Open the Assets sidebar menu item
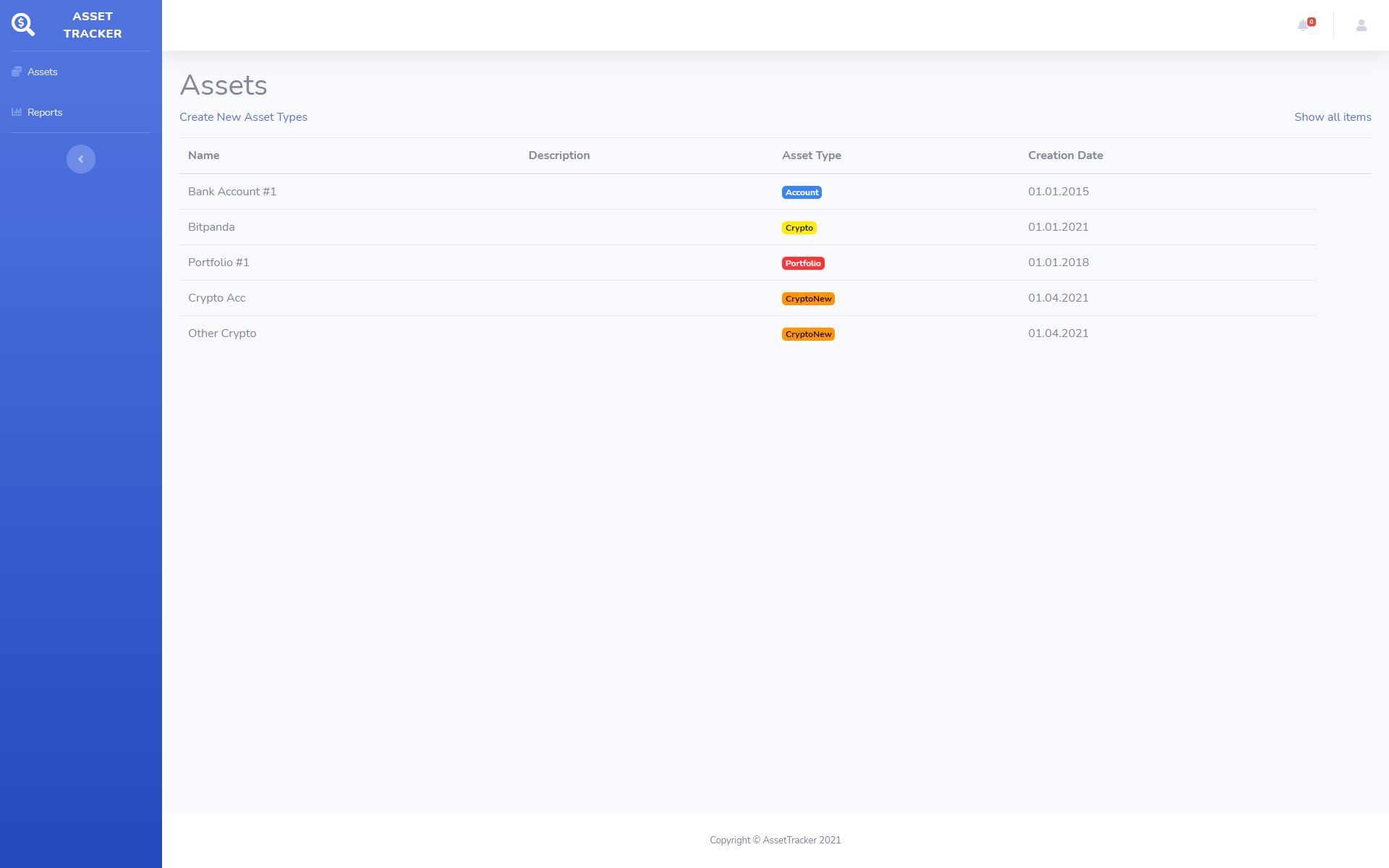The height and width of the screenshot is (868, 1389). [x=42, y=72]
